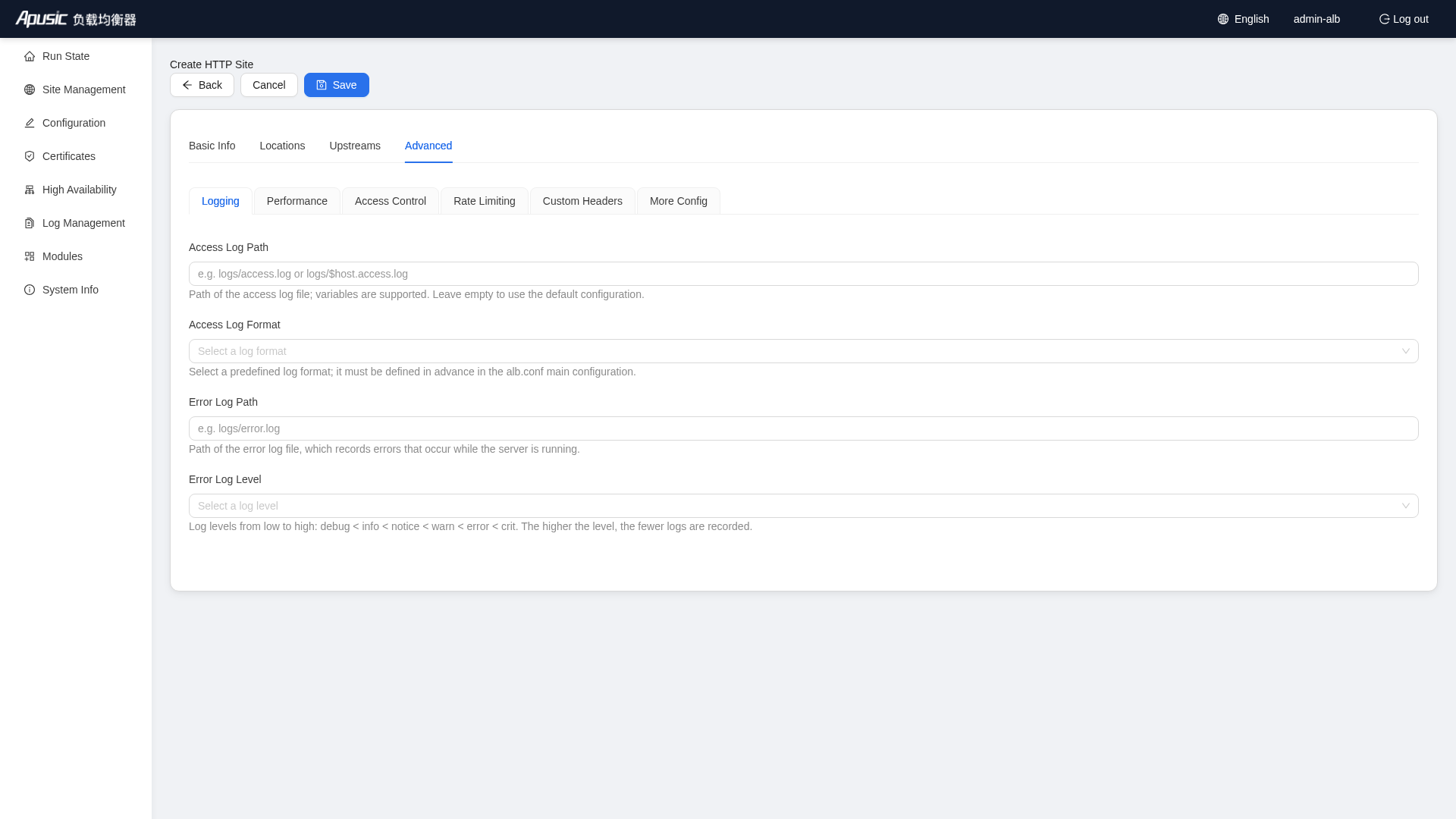Switch to the Upstreams tab

pyautogui.click(x=355, y=146)
